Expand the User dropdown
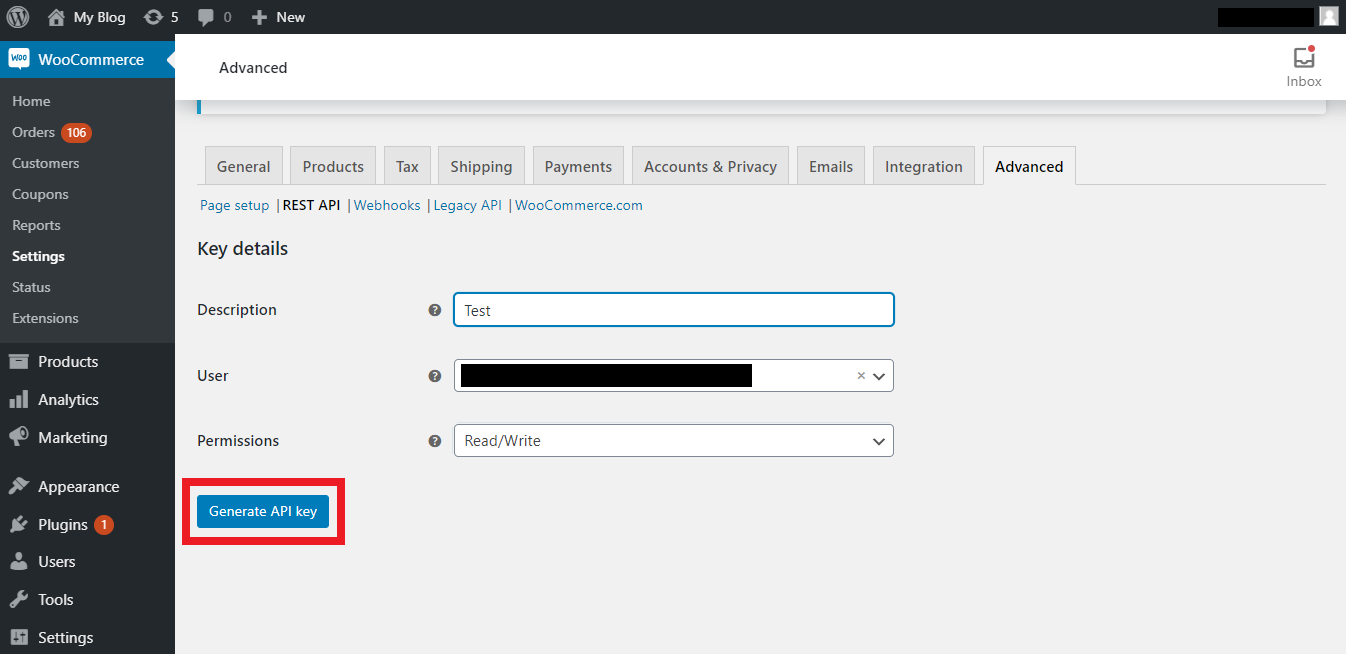The image size is (1346, 654). [879, 376]
